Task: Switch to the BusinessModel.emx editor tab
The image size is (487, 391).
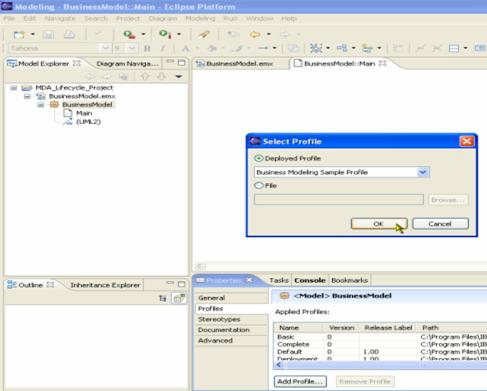Action: (x=239, y=63)
